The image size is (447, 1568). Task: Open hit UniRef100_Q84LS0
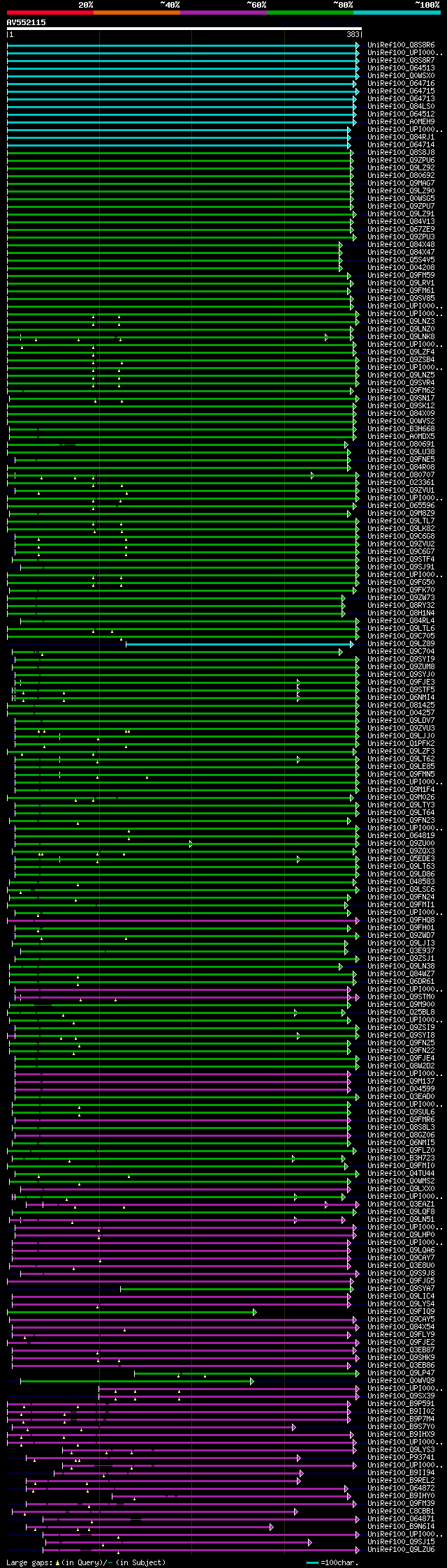coord(401,107)
